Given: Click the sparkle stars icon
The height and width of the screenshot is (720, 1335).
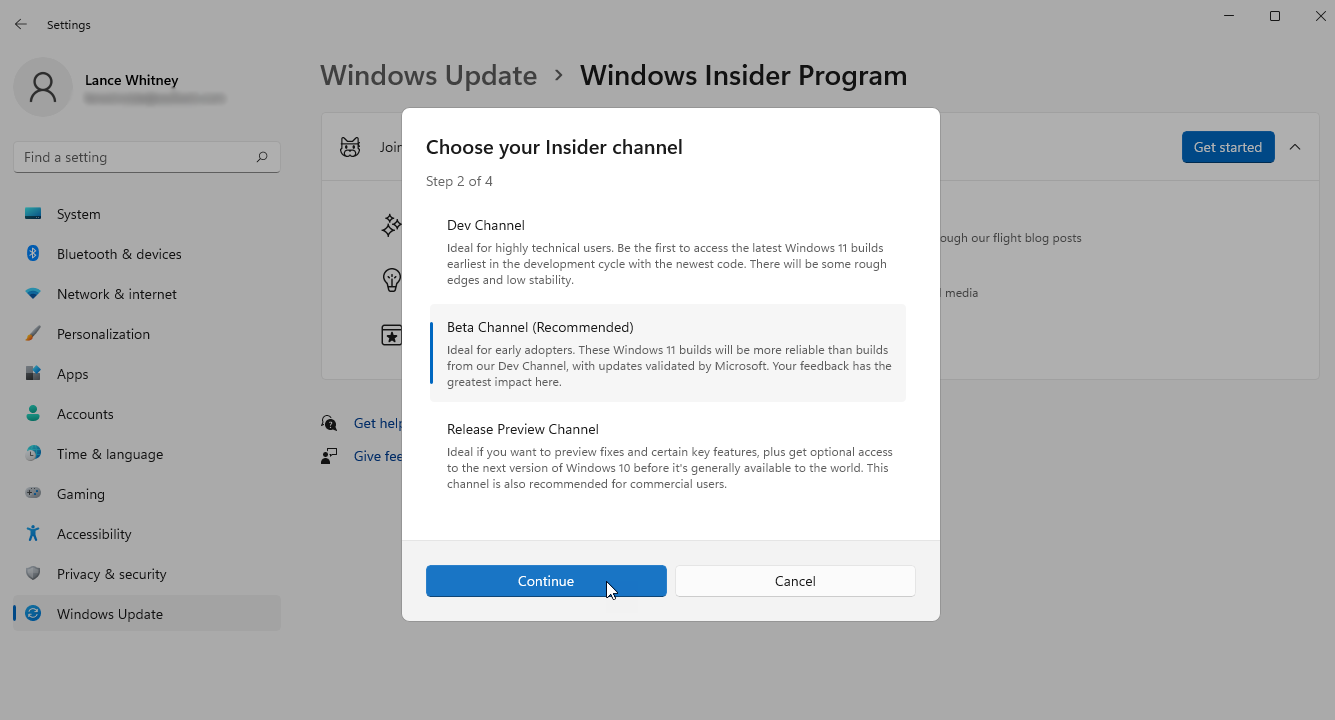Looking at the screenshot, I should [x=391, y=226].
